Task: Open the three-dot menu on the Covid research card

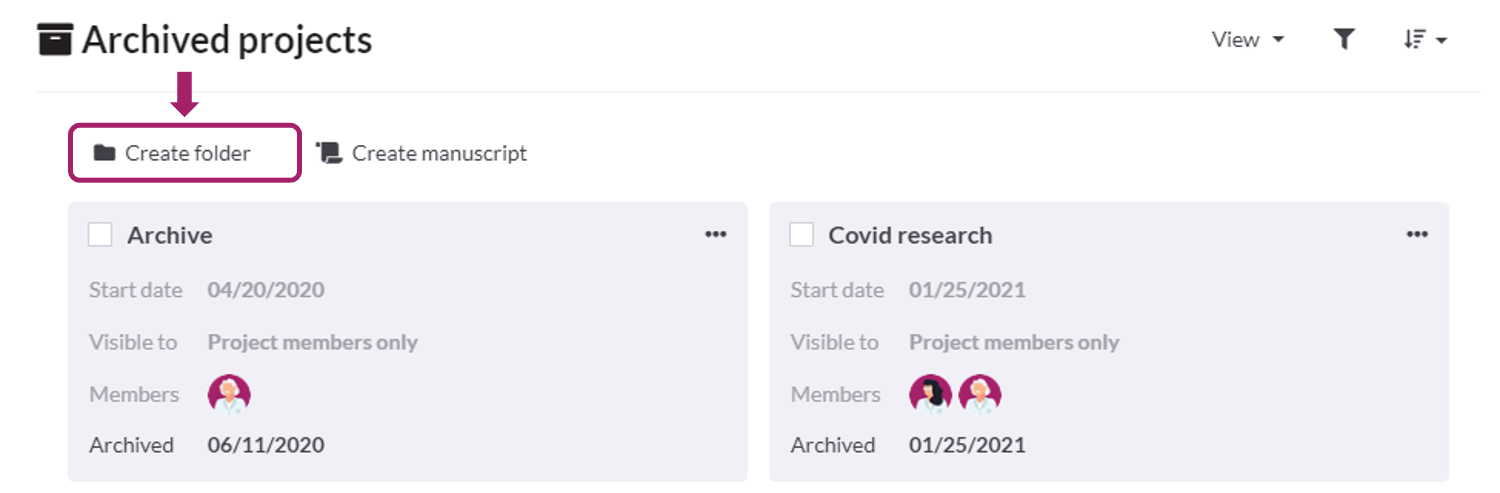Action: coord(1417,234)
